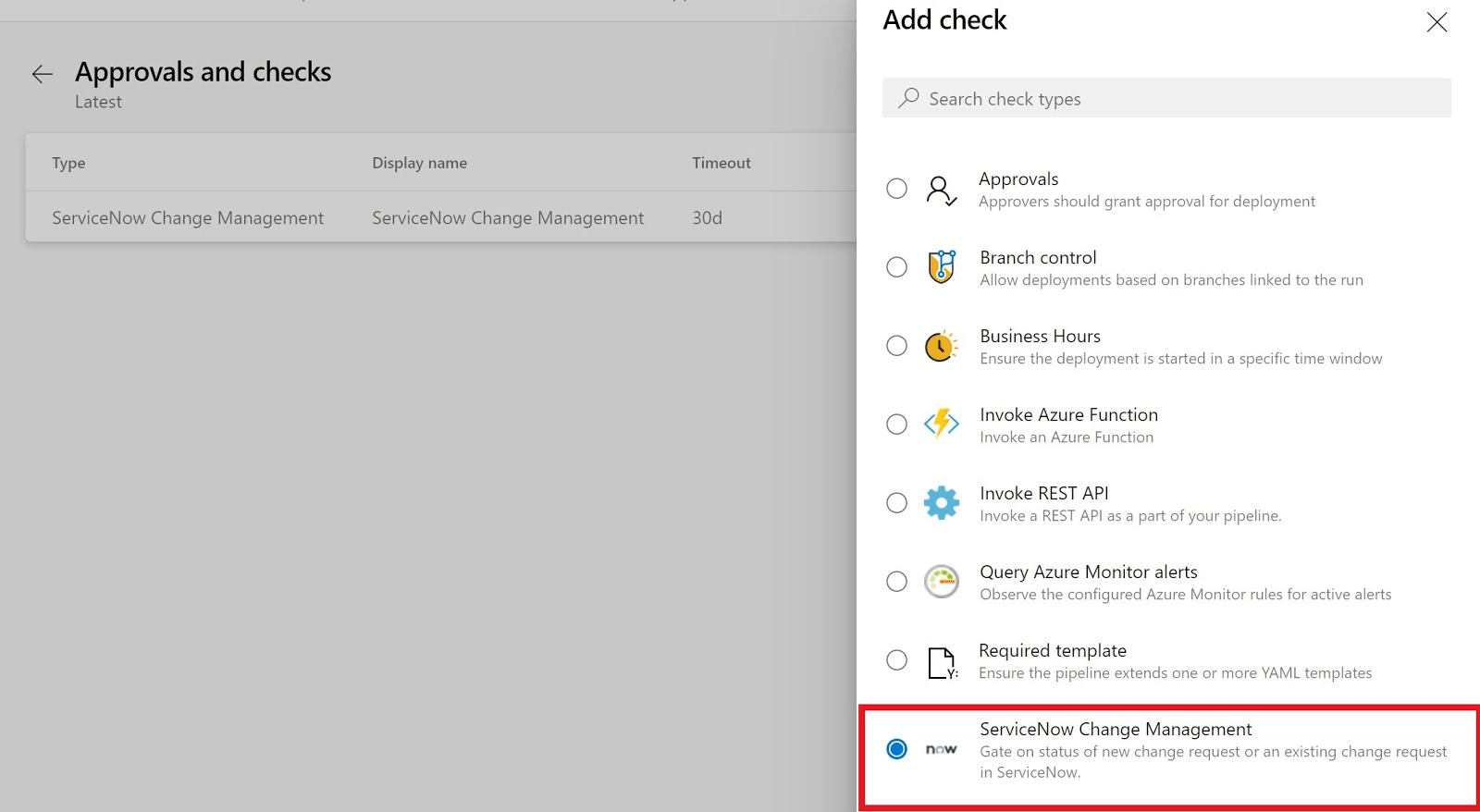The image size is (1480, 812).
Task: Select the Branch control radio button
Action: pyautogui.click(x=896, y=267)
